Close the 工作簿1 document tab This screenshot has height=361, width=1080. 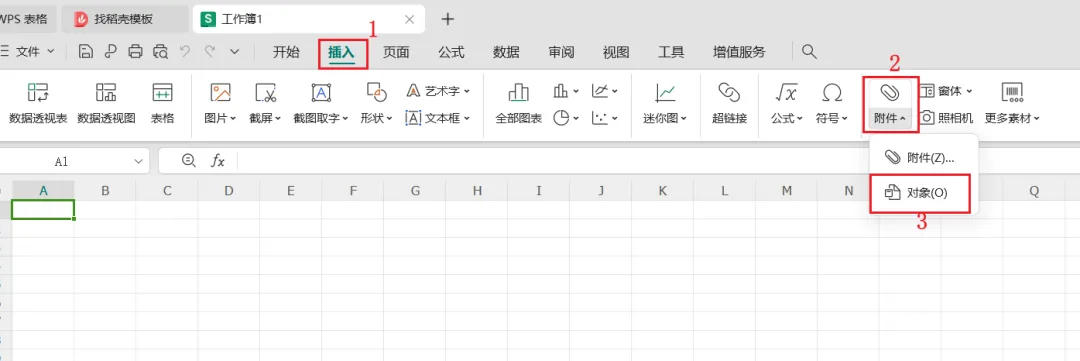coord(409,19)
